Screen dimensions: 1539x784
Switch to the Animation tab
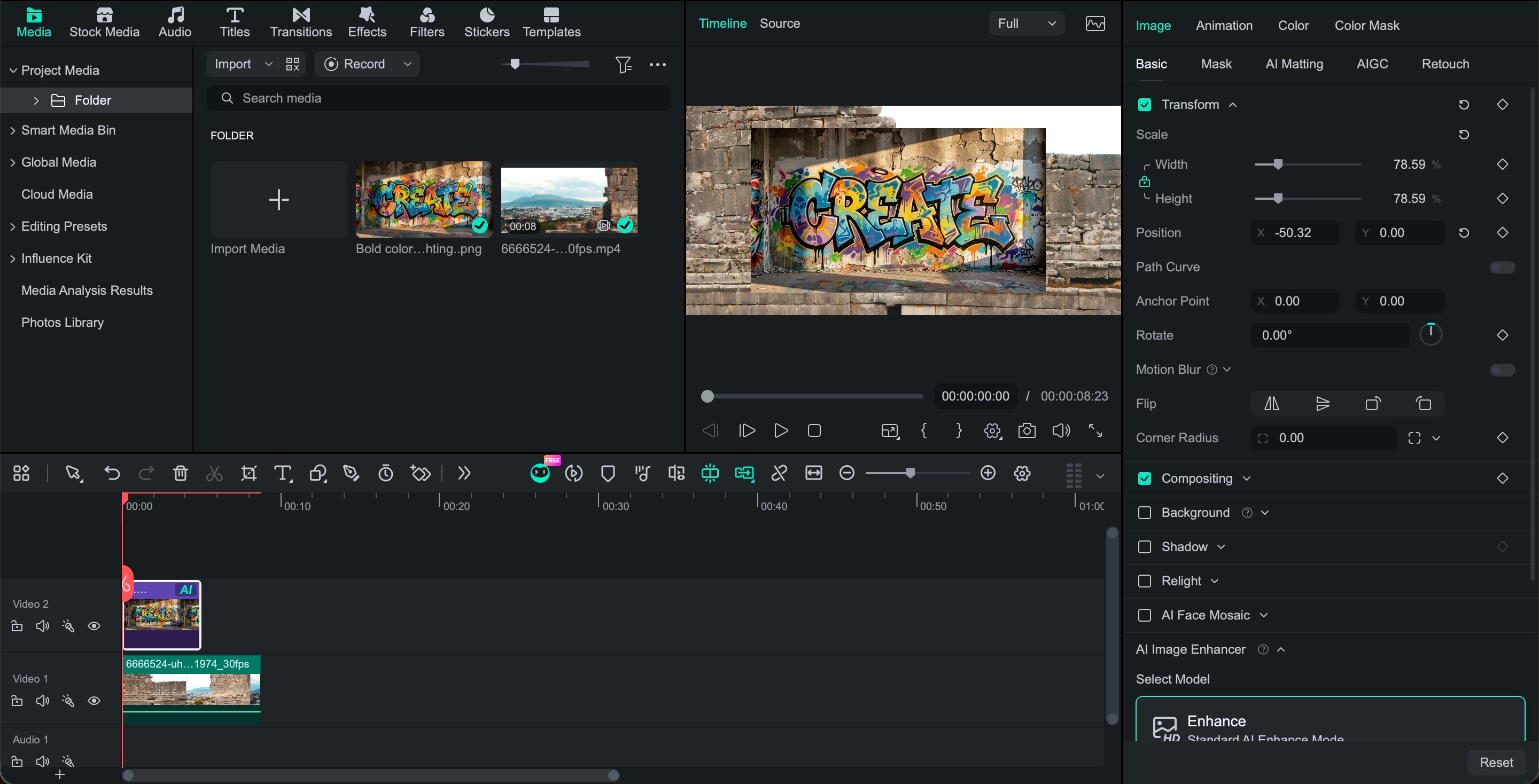click(1224, 25)
